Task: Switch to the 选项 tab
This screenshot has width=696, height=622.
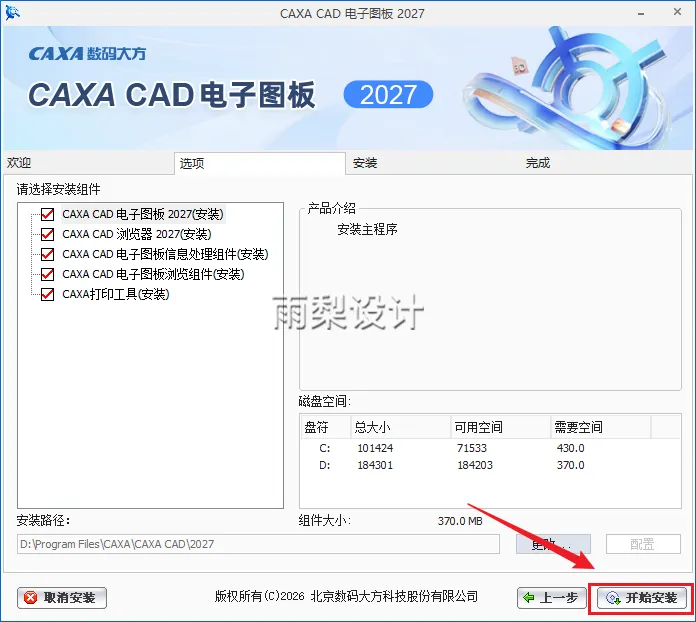Action: pos(260,163)
